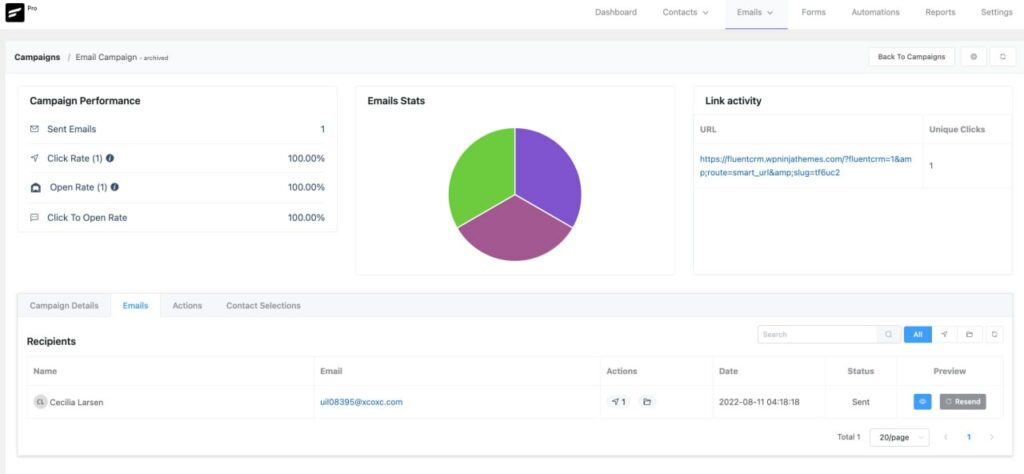Open the Automations page
This screenshot has height=474, width=1024.
(x=875, y=12)
